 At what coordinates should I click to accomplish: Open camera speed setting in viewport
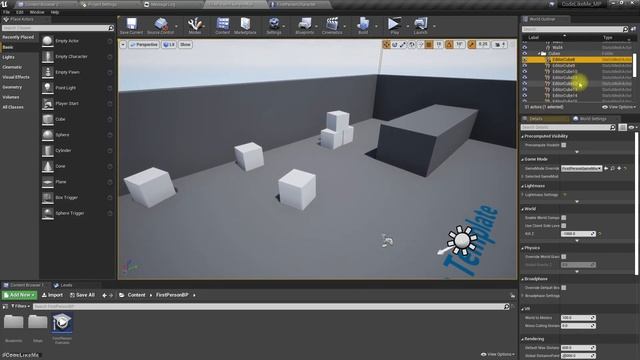(500, 44)
